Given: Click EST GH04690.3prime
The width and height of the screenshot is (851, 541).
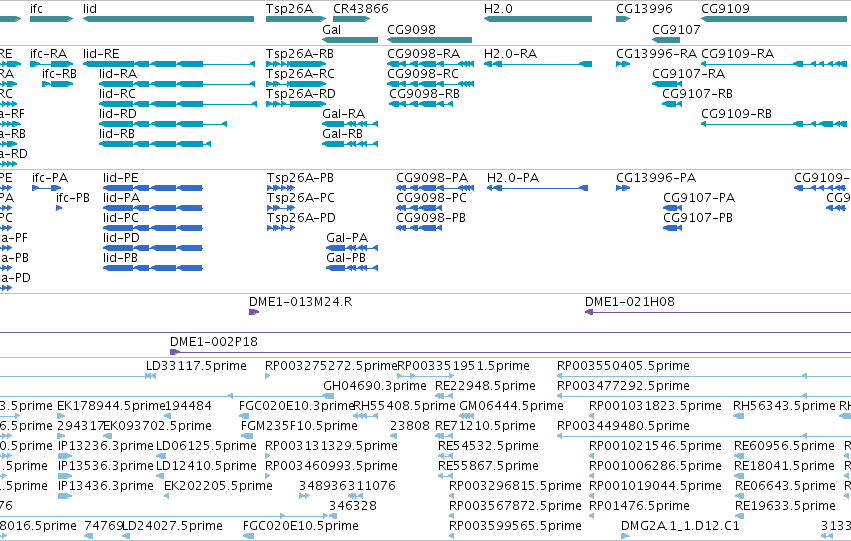Looking at the screenshot, I should pyautogui.click(x=374, y=386).
